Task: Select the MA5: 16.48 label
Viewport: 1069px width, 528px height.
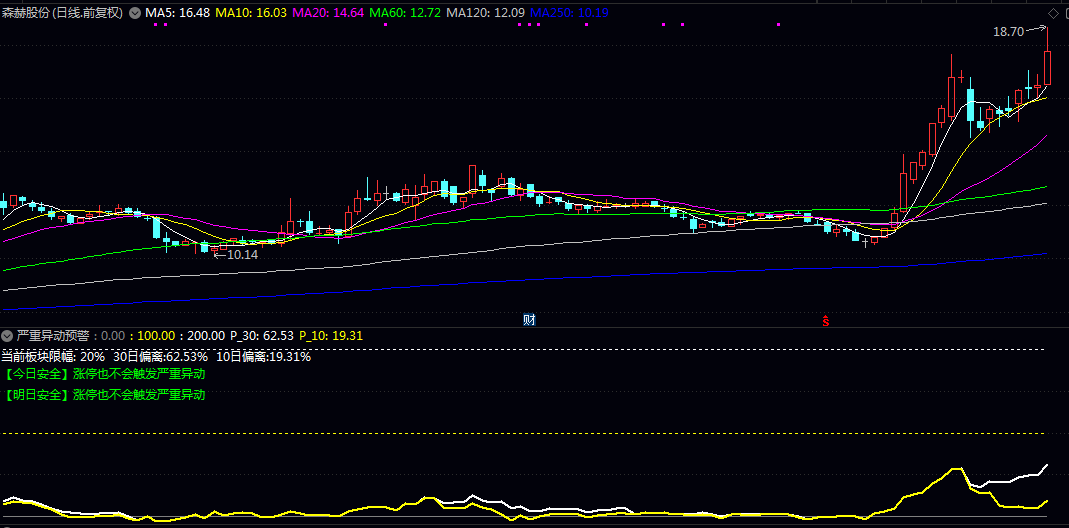Action: tap(177, 13)
